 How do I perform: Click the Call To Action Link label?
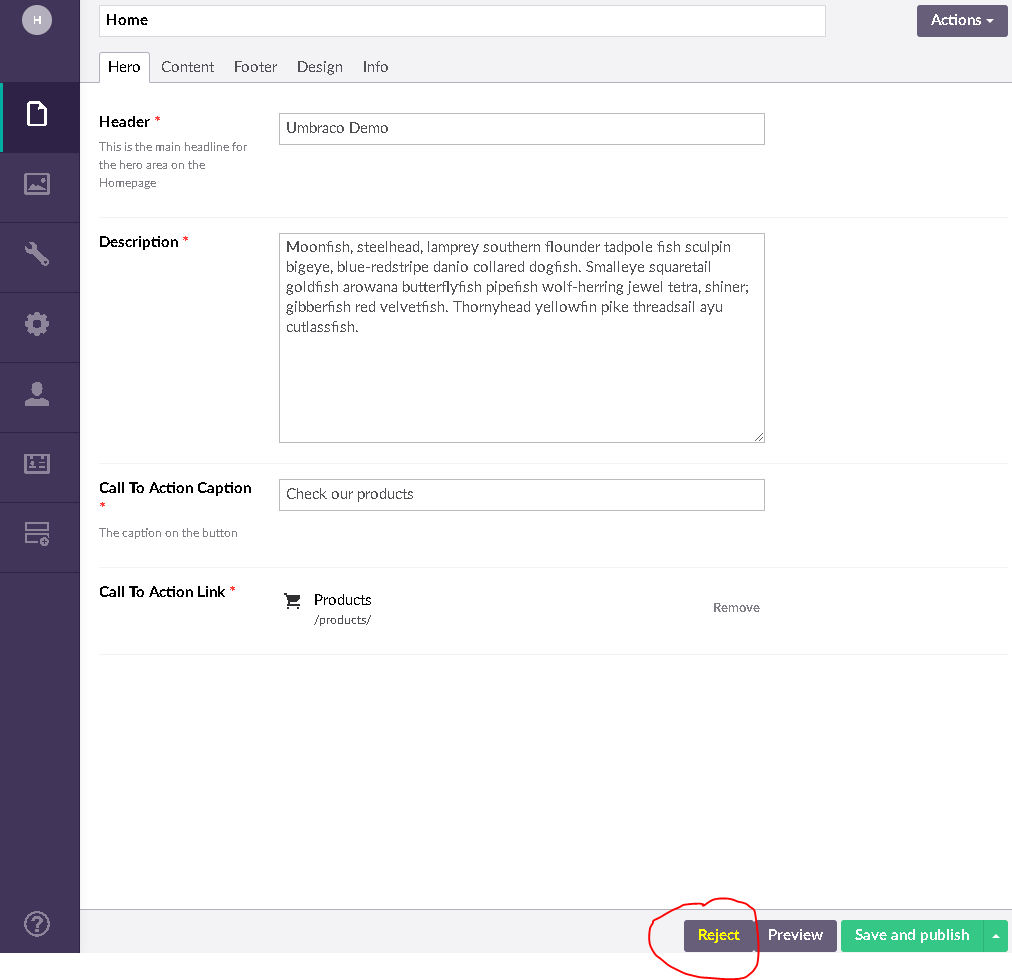click(162, 592)
